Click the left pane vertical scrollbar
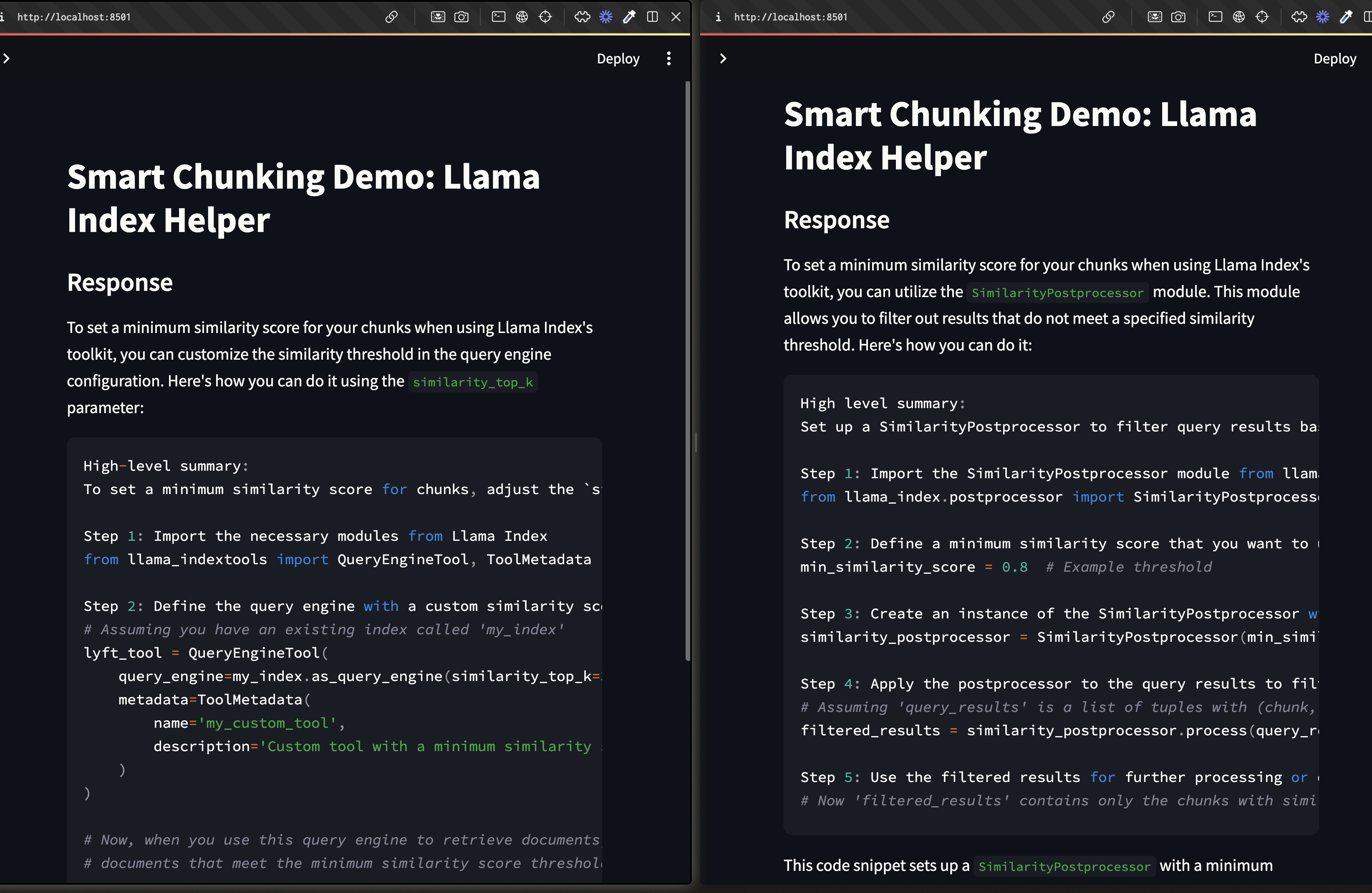Image resolution: width=1372 pixels, height=893 pixels. 687,369
